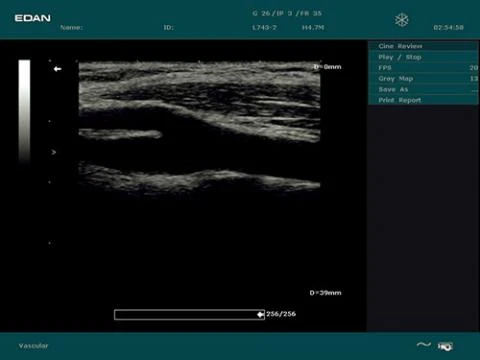Click the focus position marker beside depth scale
Image resolution: width=480 pixels, height=360 pixels.
[54, 152]
